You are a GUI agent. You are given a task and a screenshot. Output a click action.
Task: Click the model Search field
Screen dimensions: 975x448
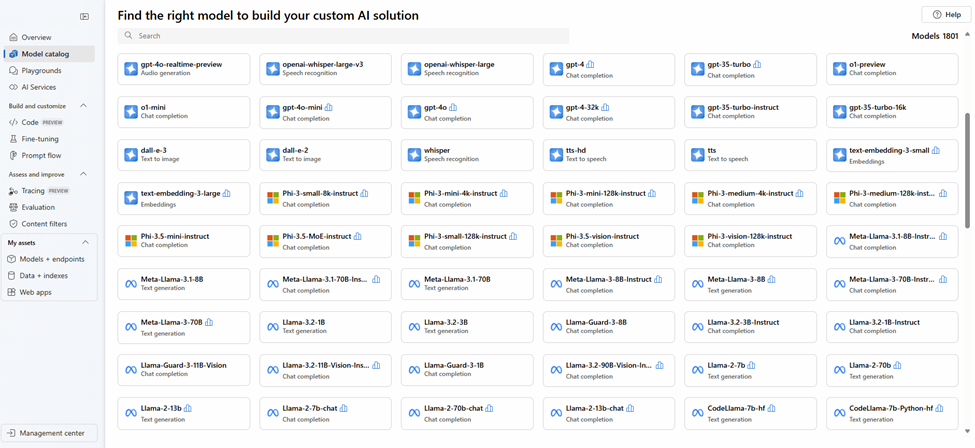click(x=345, y=36)
